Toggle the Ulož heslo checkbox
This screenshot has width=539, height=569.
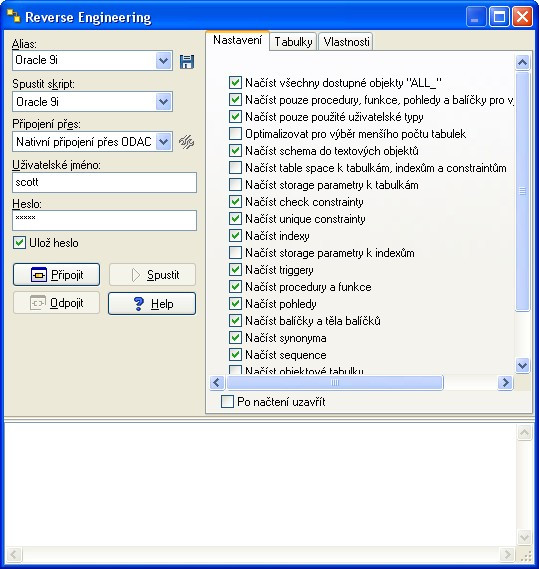coord(19,243)
